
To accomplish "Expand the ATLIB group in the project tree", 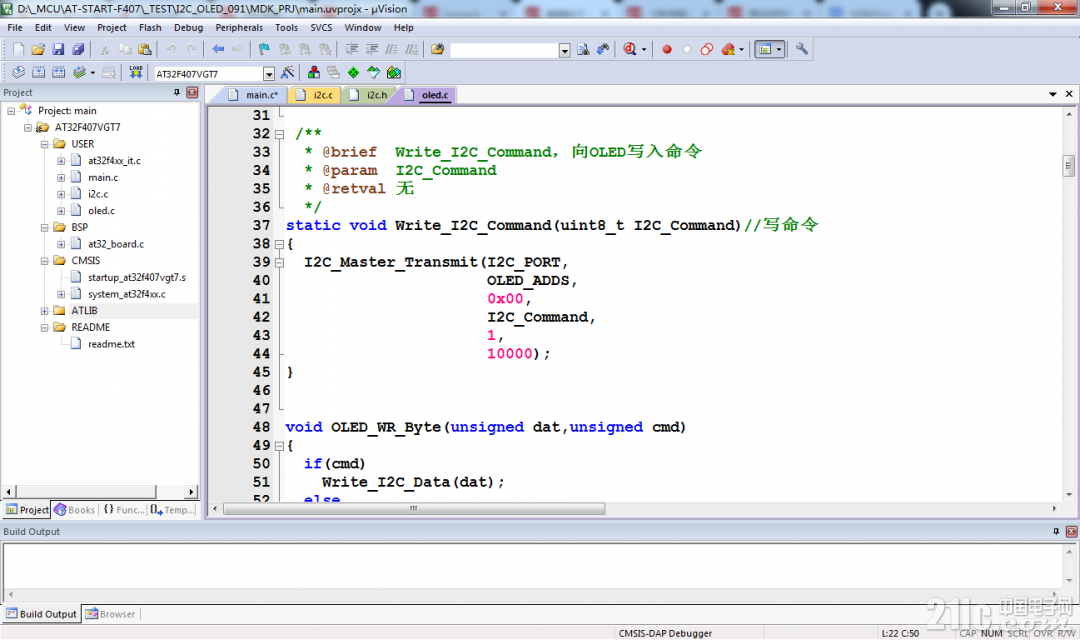I will click(44, 311).
